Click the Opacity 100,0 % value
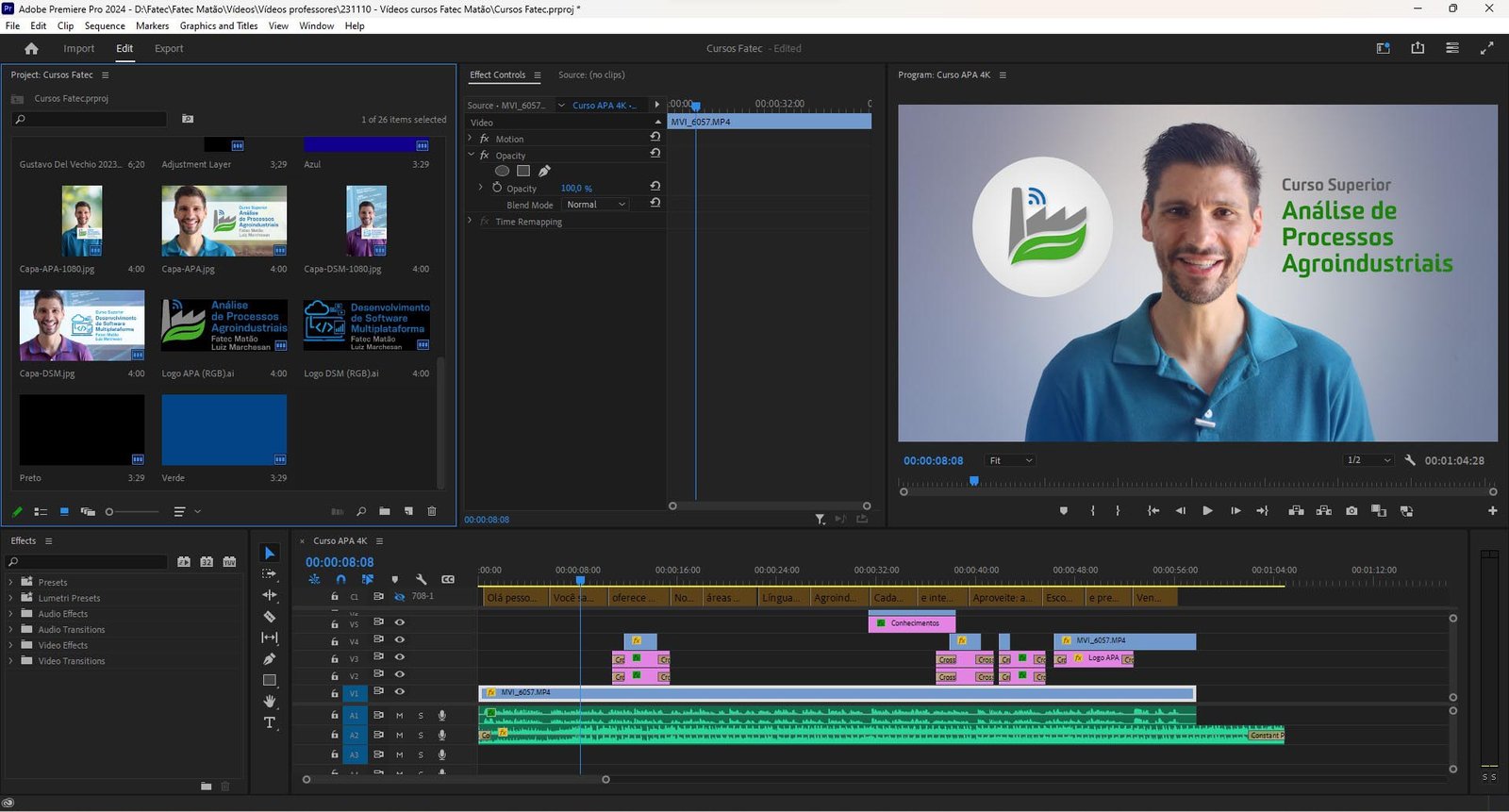The image size is (1509, 812). [576, 189]
